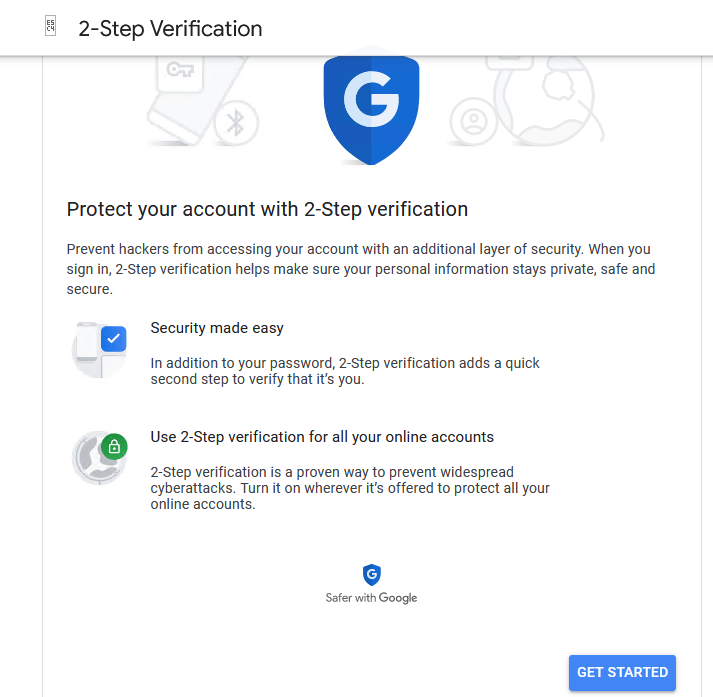Select the Security made easy heading
Viewport: 713px width, 697px height.
(217, 328)
